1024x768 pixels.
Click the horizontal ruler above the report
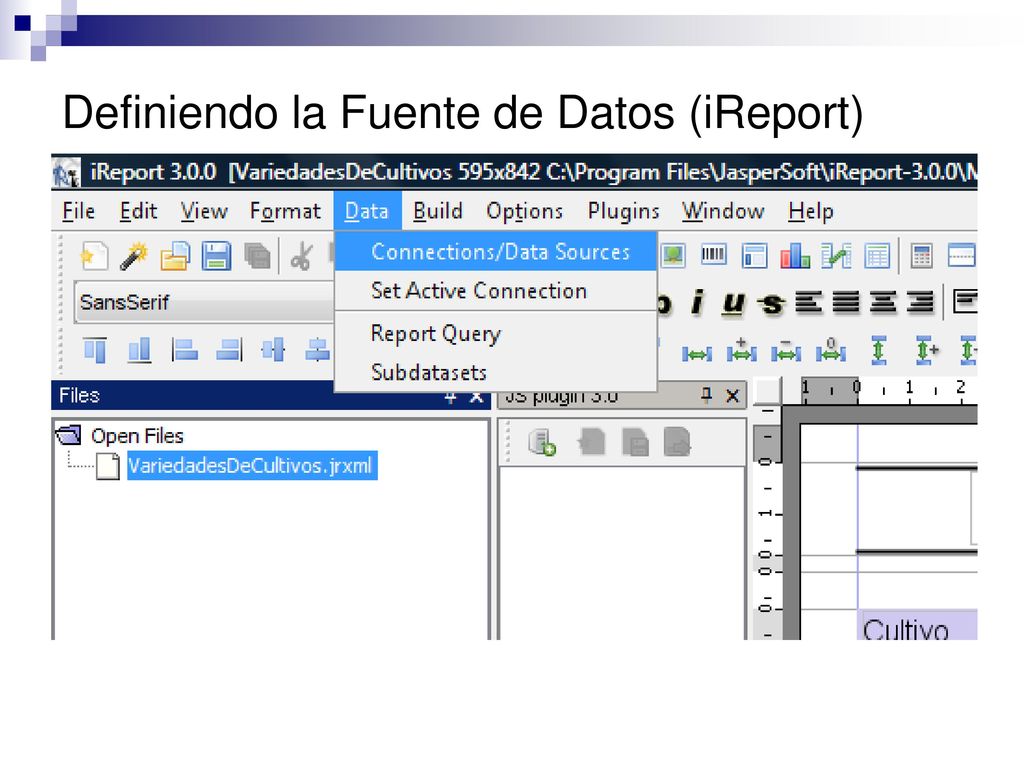[x=889, y=390]
